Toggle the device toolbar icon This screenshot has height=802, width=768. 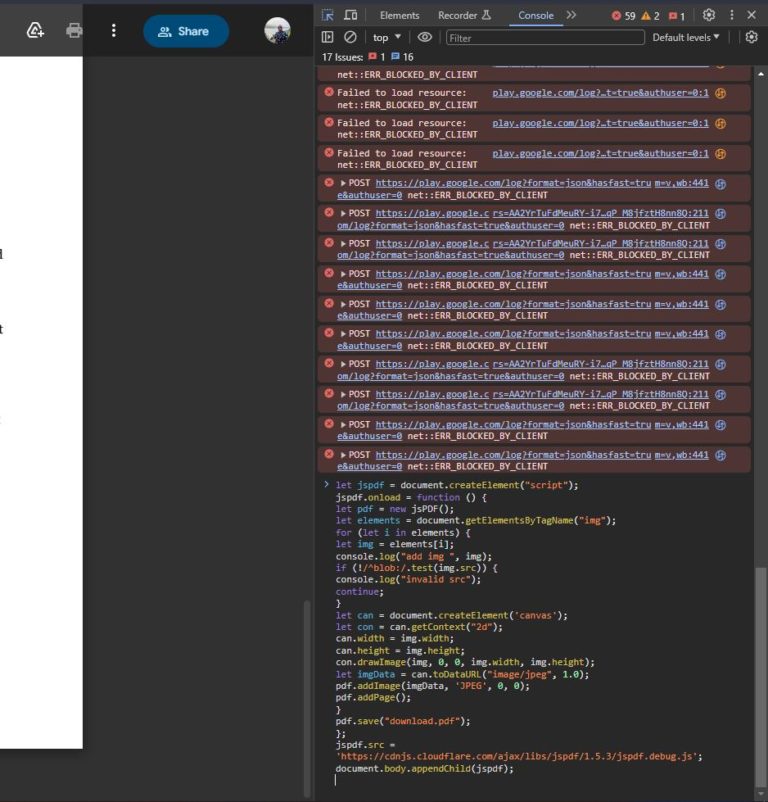tap(351, 15)
